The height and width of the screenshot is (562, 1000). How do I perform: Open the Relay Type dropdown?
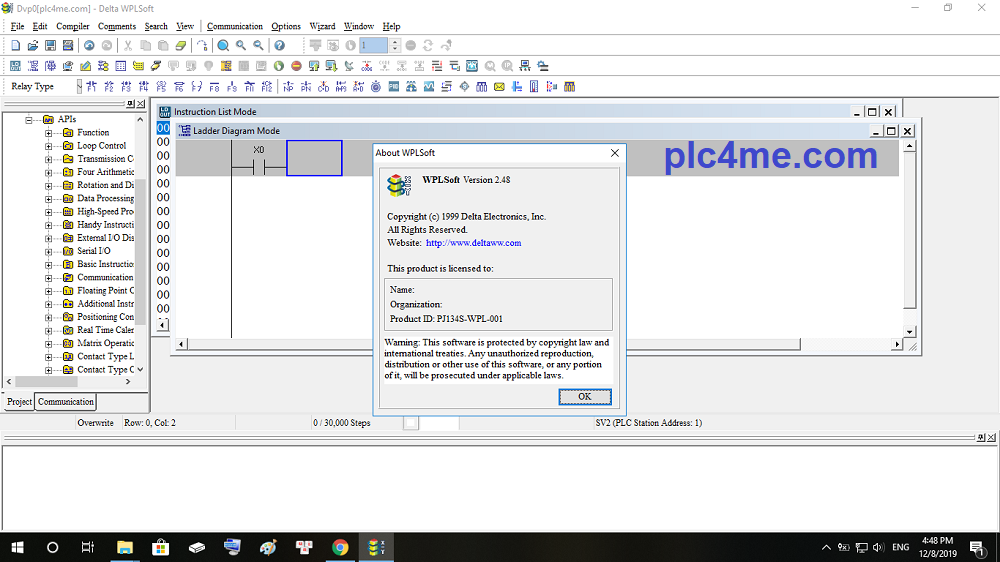coord(80,87)
